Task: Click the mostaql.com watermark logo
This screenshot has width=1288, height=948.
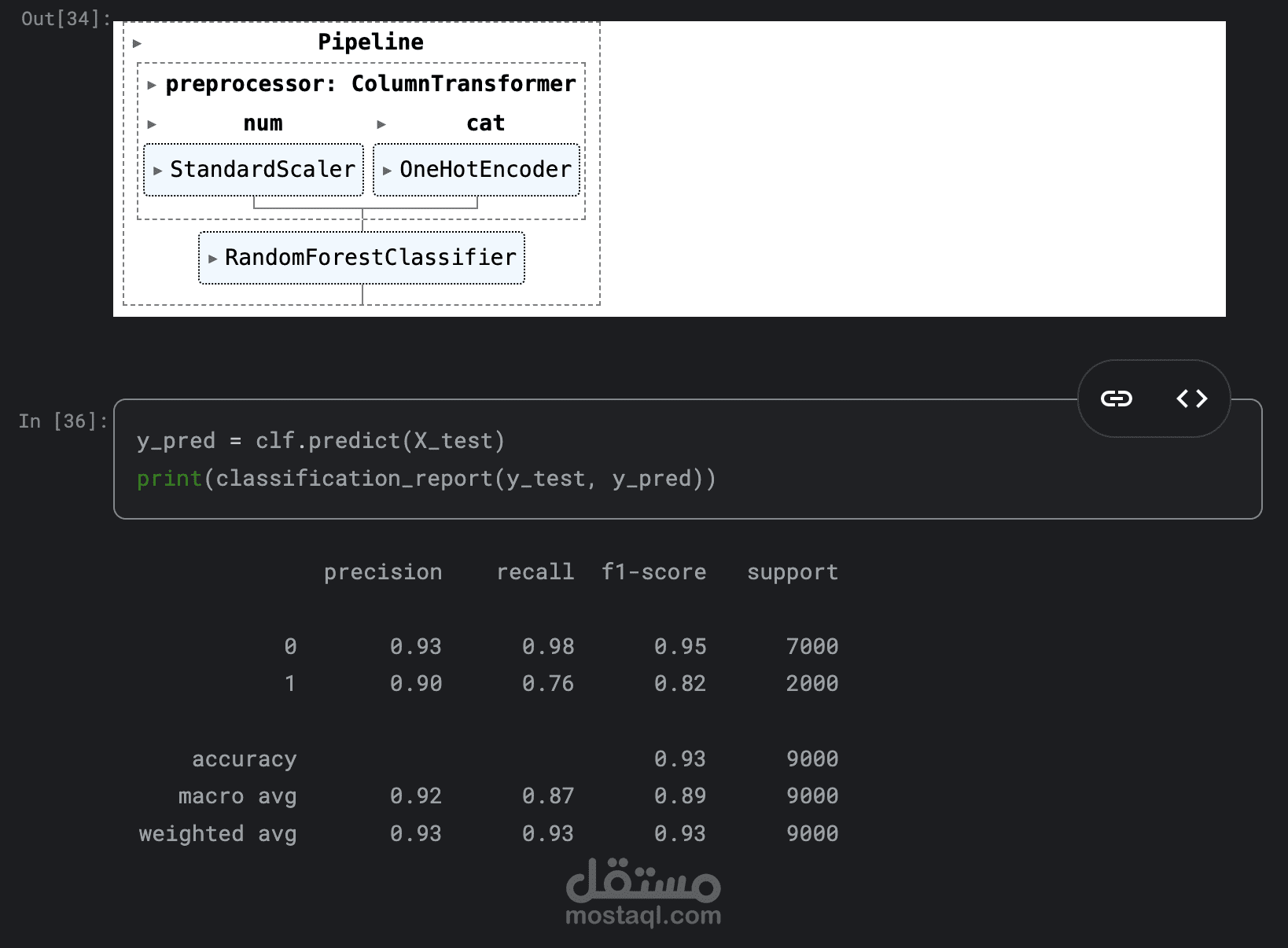Action: [x=643, y=892]
